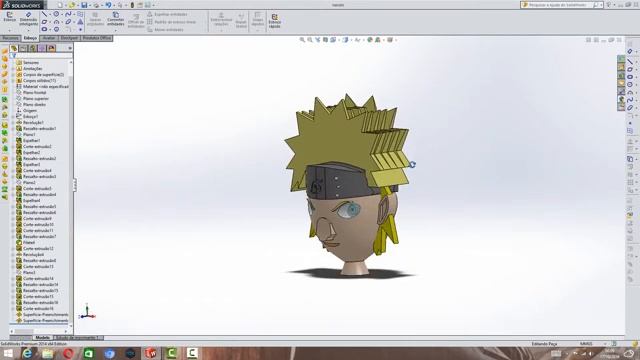Click the SolidWorks logo at top left
This screenshot has height=360, width=640.
tap(23, 5)
